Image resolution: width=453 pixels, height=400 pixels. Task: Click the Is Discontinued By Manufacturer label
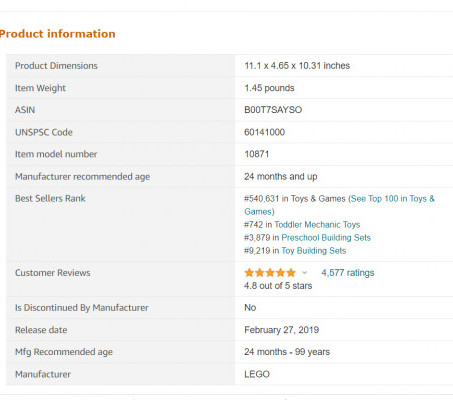[x=82, y=308]
